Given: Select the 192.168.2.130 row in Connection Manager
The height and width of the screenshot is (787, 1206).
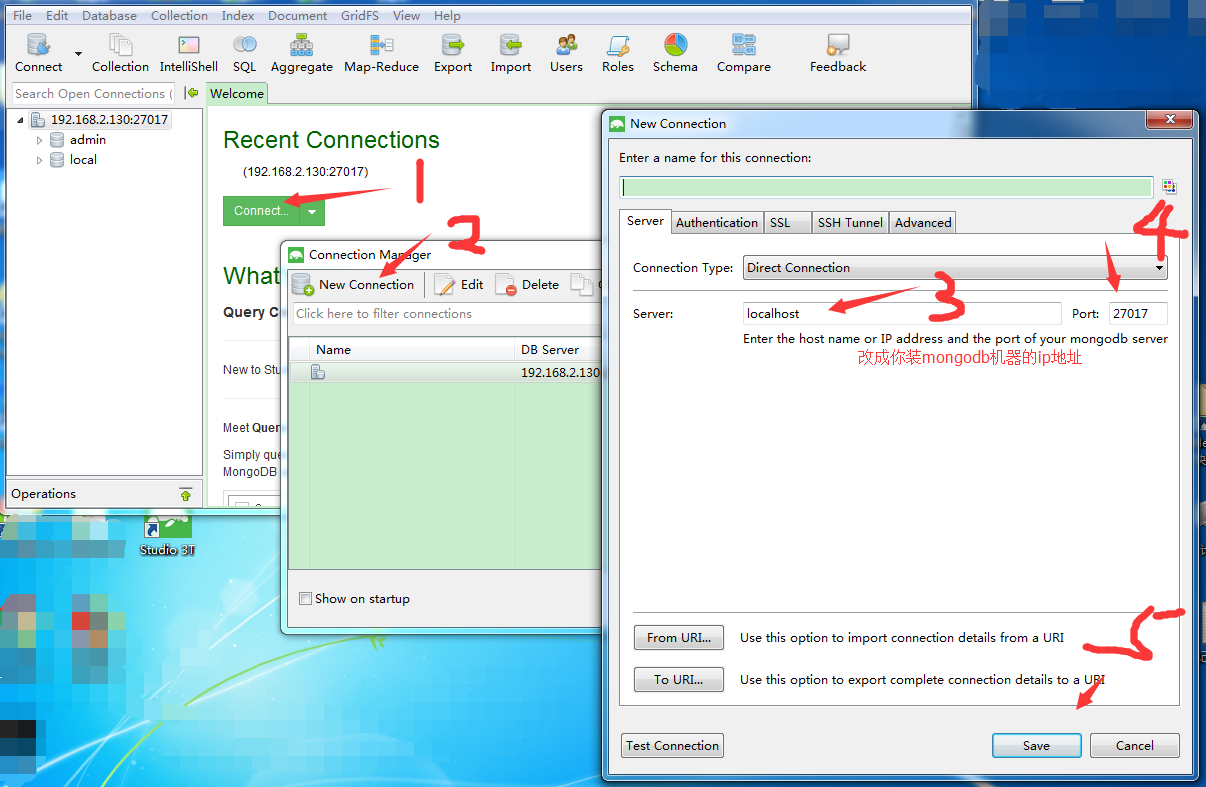Looking at the screenshot, I should click(445, 372).
